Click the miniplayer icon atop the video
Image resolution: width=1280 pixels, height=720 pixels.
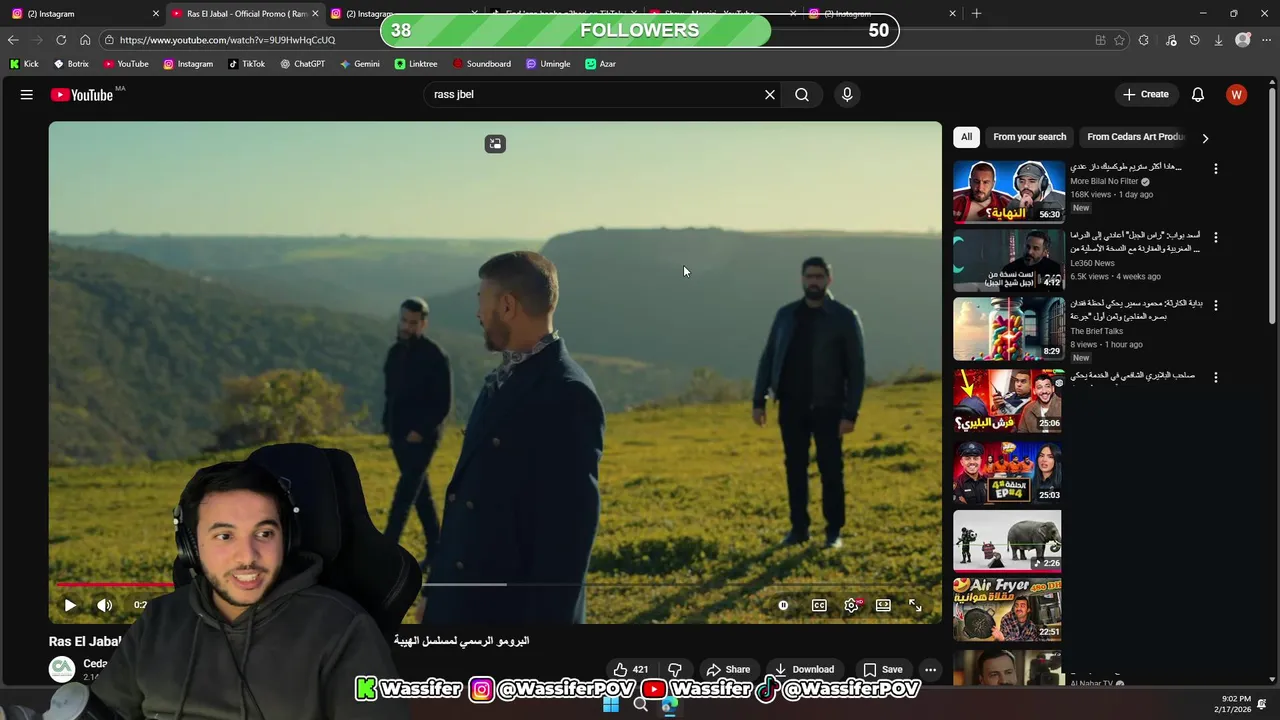click(495, 144)
